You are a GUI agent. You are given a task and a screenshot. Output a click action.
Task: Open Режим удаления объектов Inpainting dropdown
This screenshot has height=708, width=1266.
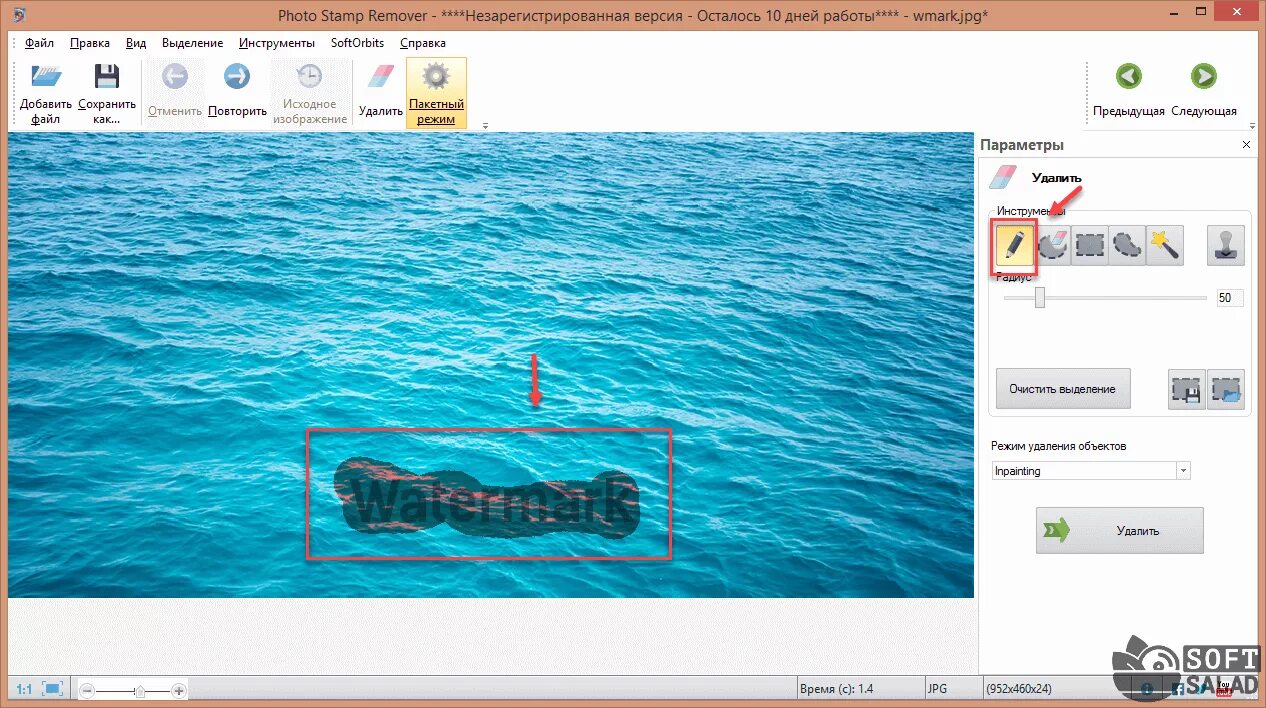point(1091,471)
